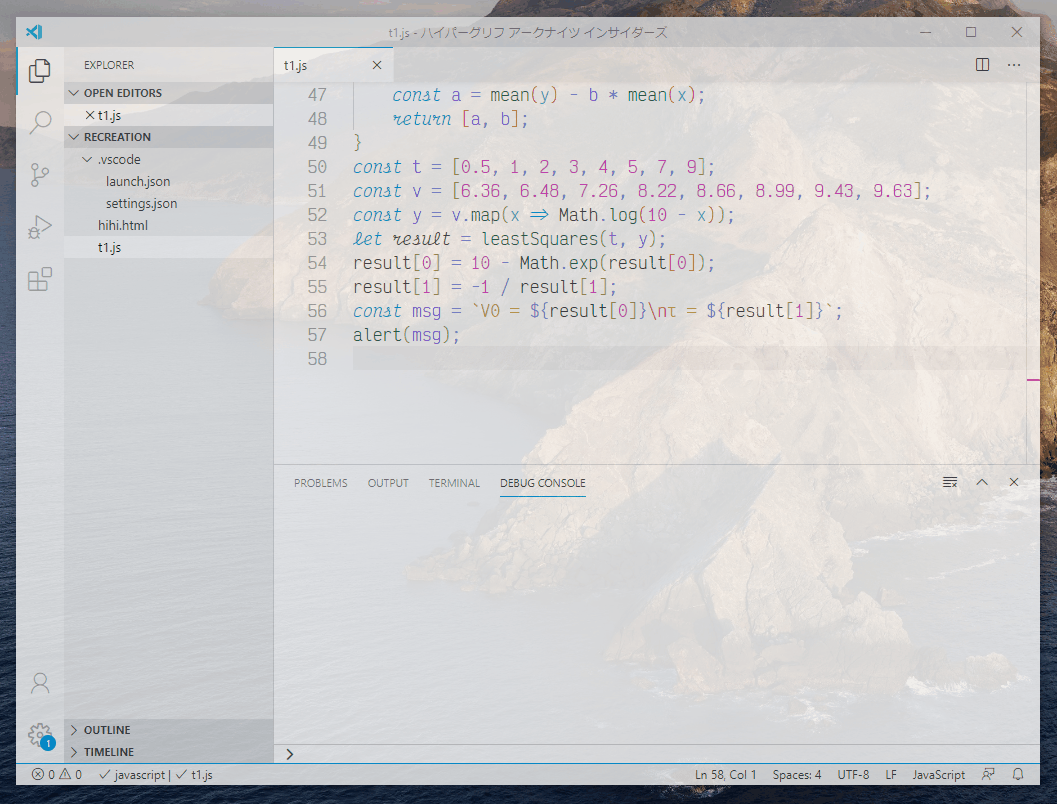Collapse the Open Editors section
1057x804 pixels.
click(169, 93)
